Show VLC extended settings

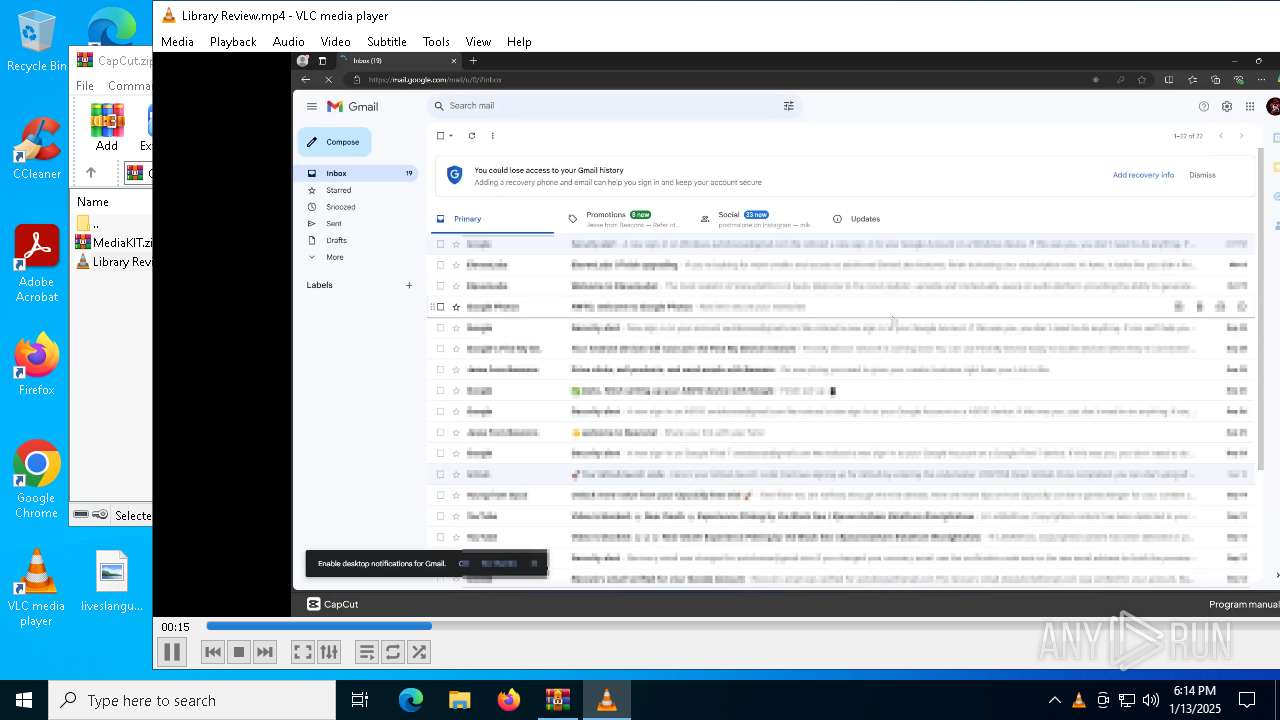coord(329,652)
